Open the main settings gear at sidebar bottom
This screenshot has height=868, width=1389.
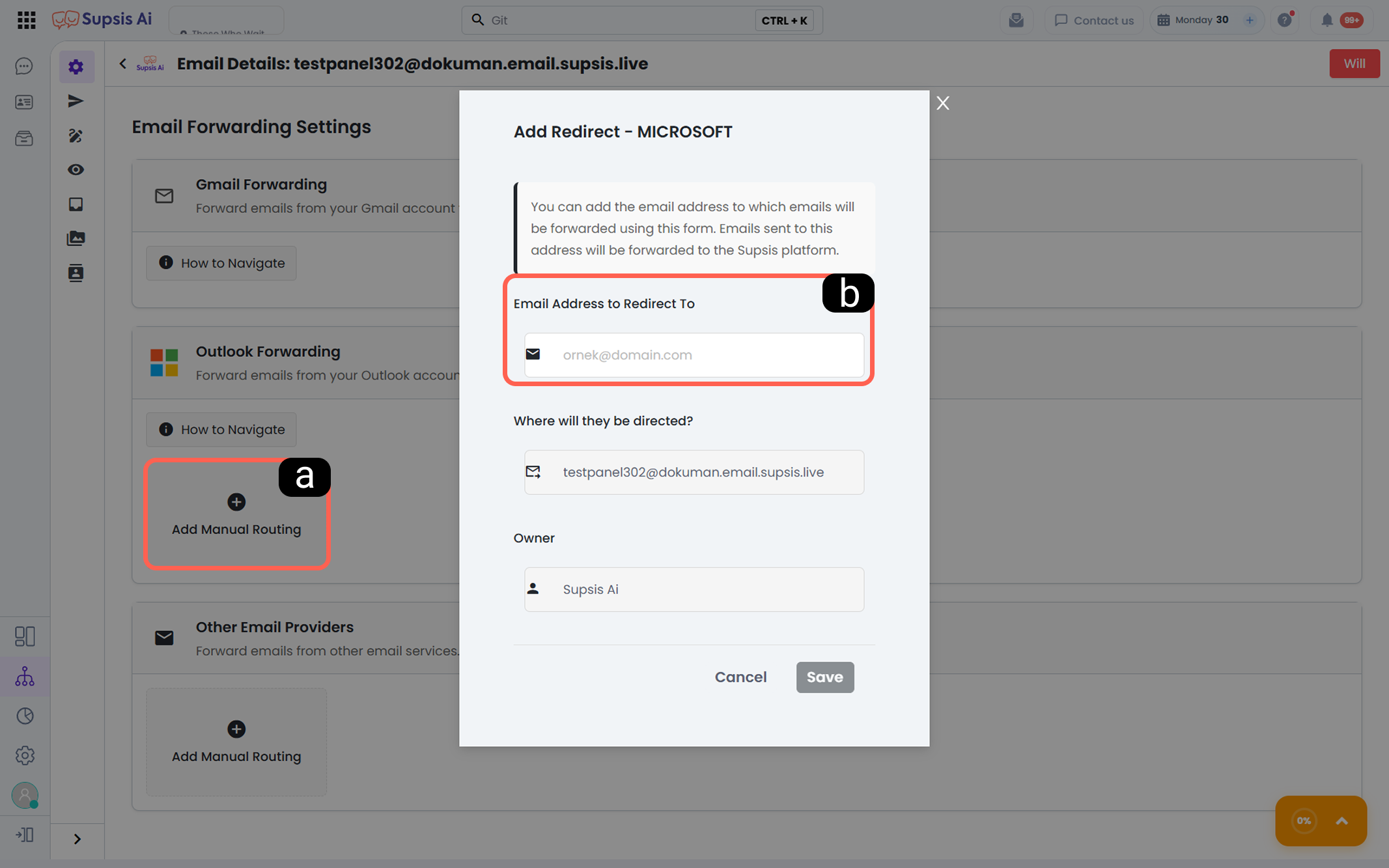[25, 755]
